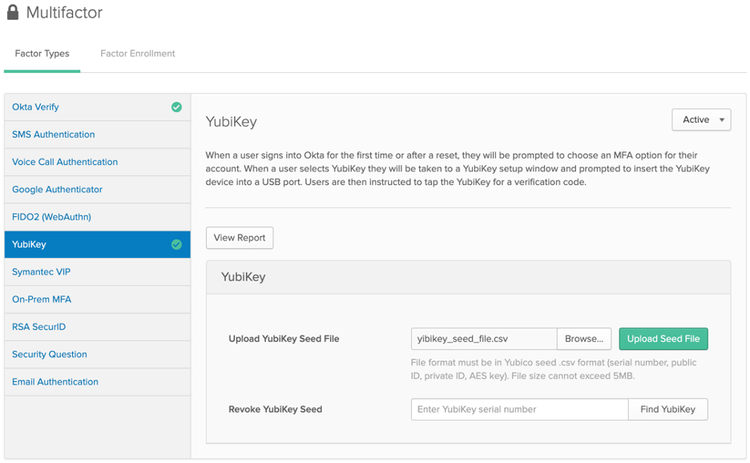Focus the YubiKey serial number field

click(519, 409)
